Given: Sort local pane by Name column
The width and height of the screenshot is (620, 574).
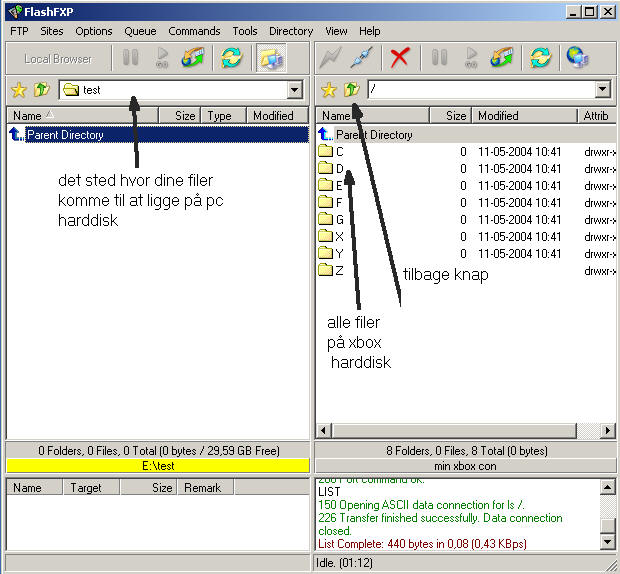Looking at the screenshot, I should [83, 116].
